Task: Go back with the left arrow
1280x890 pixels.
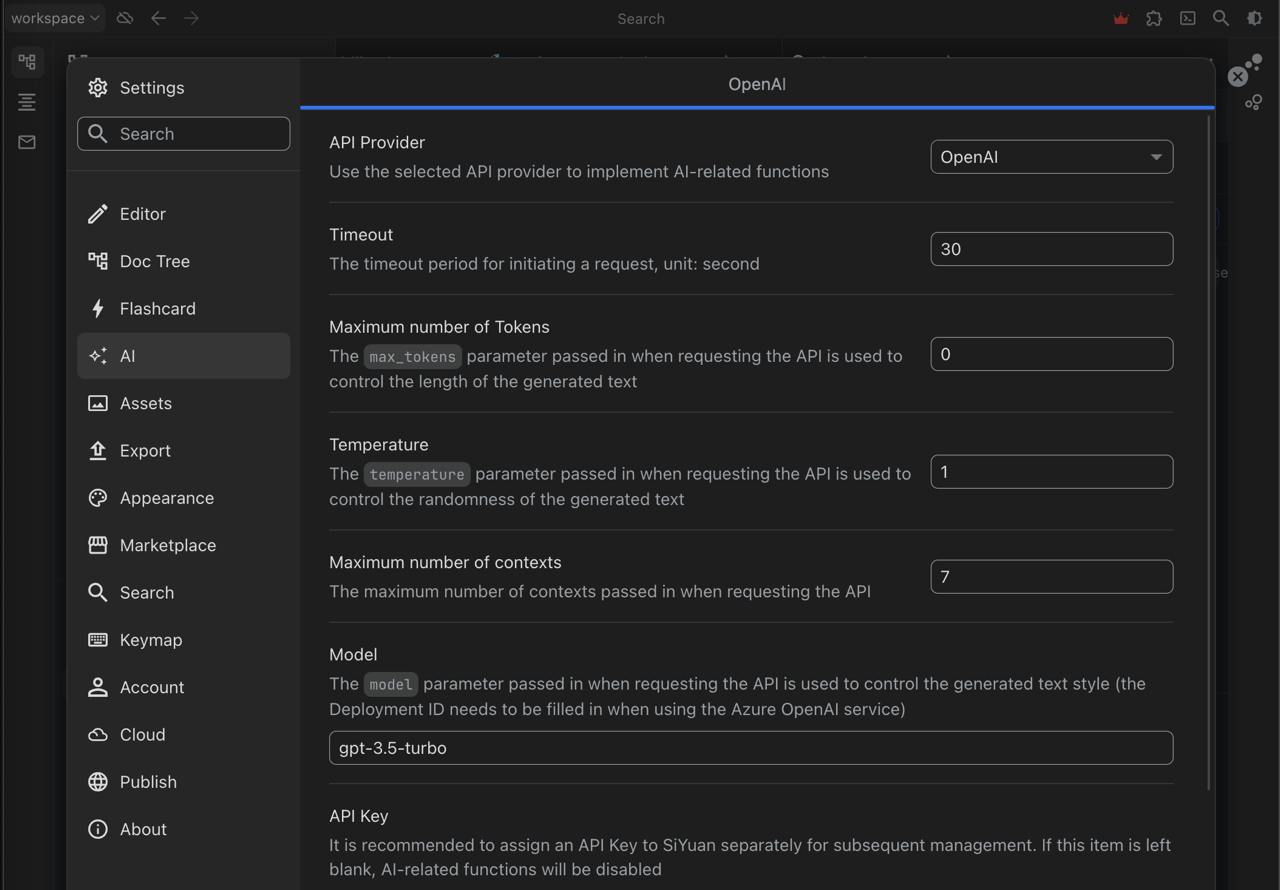Action: coord(158,18)
